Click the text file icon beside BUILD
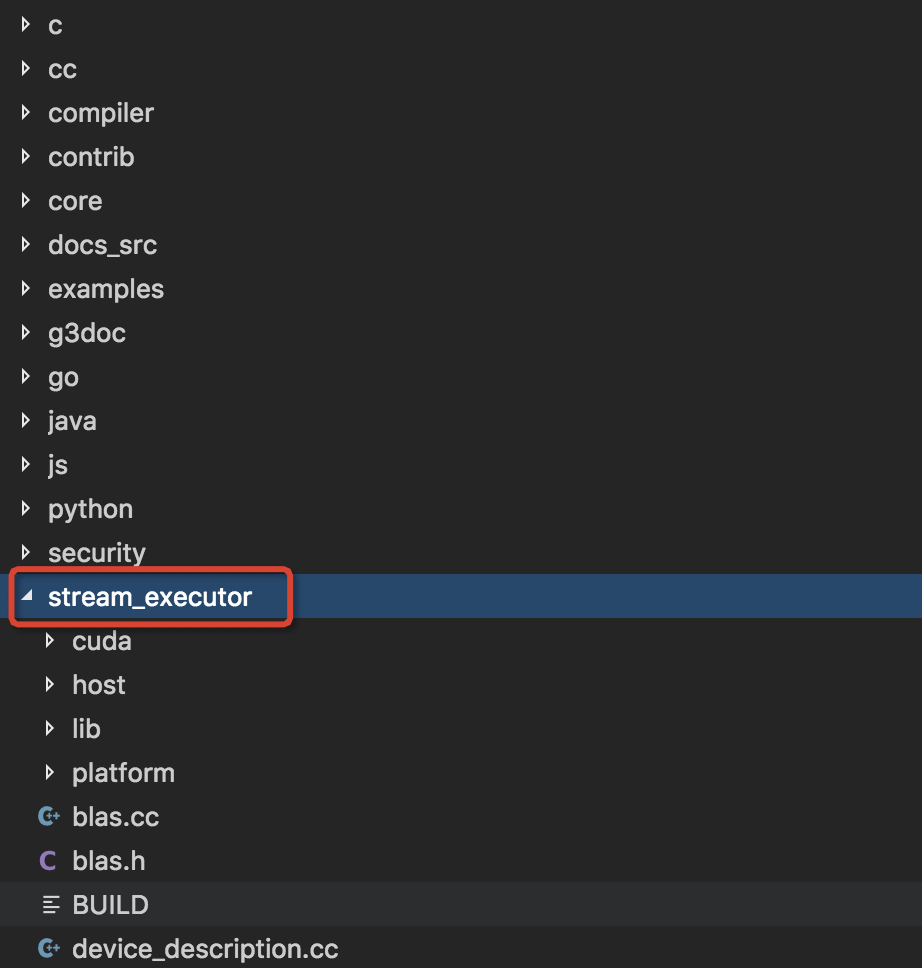Image resolution: width=922 pixels, height=968 pixels. coord(49,905)
